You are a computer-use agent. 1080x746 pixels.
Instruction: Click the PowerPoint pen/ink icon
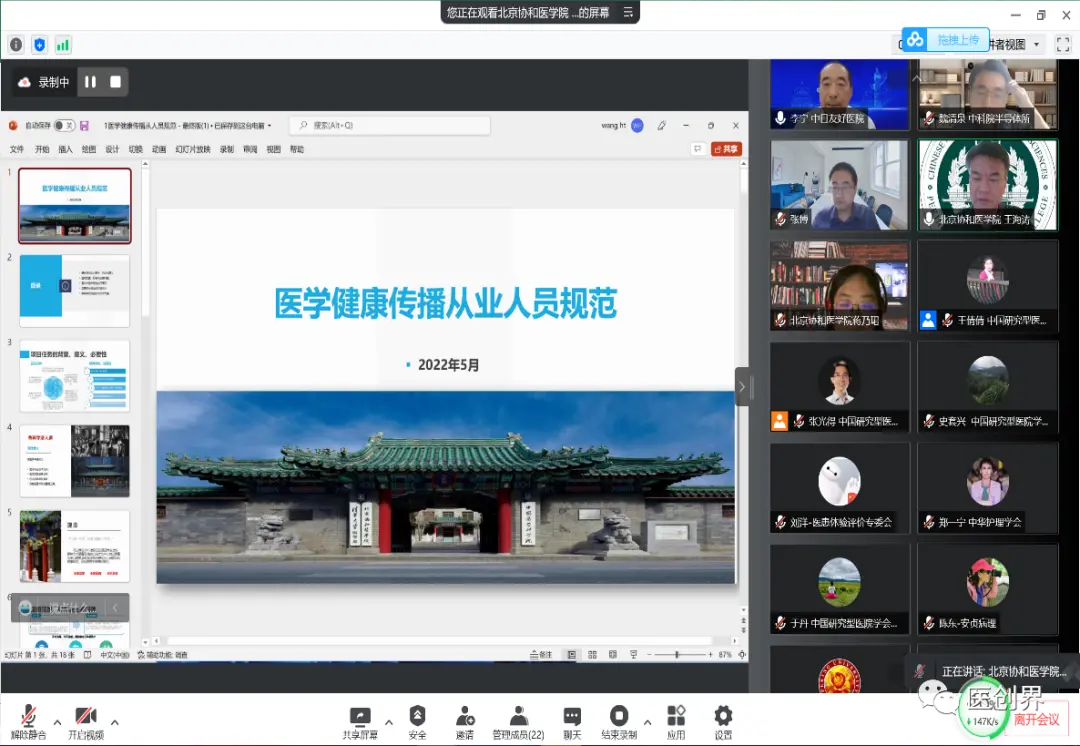click(661, 125)
